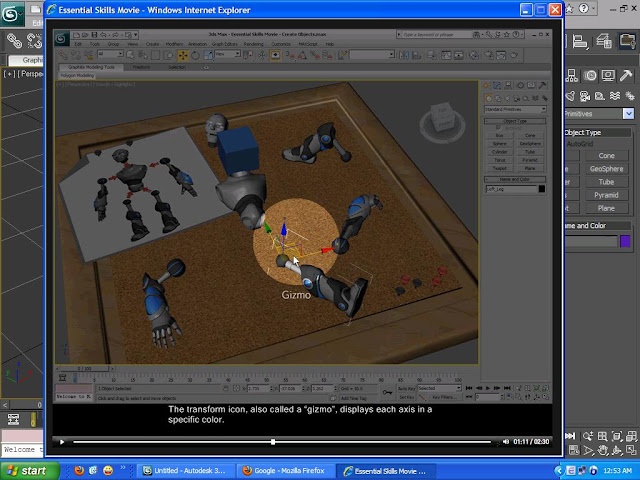Open selection filter 'All' dropdown in movie
The image size is (640, 480).
[x=110, y=54]
